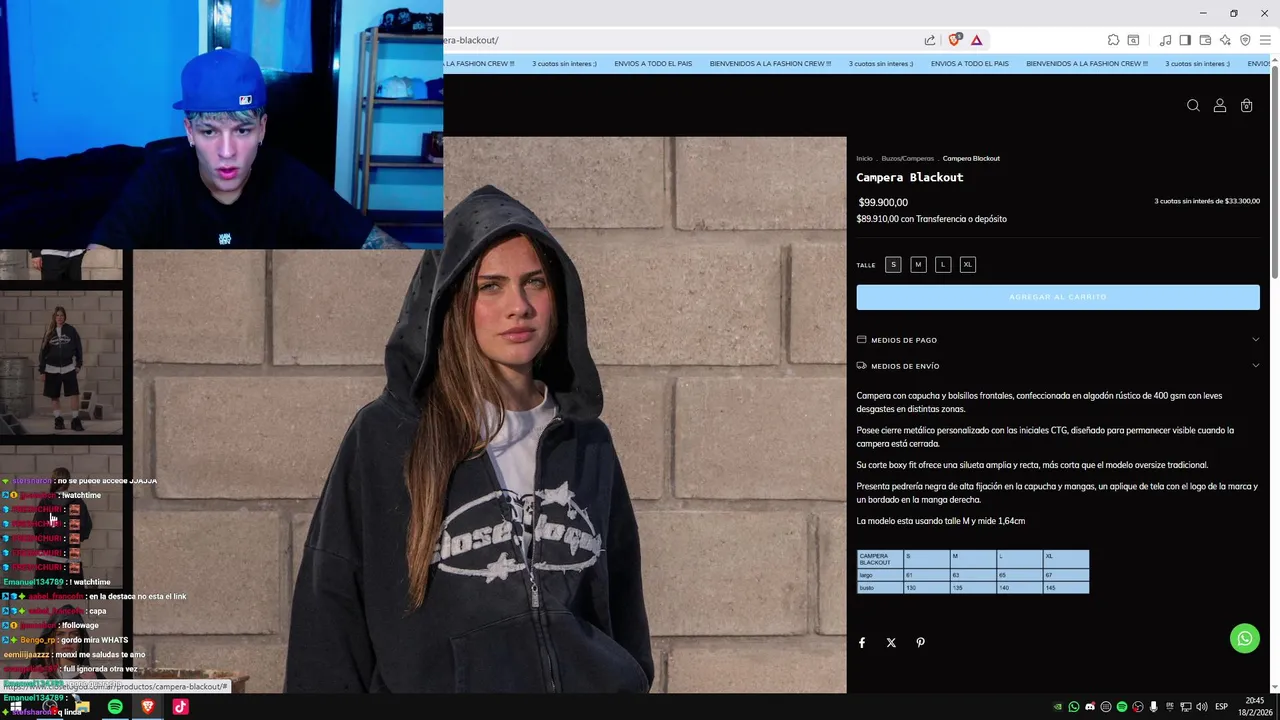Image resolution: width=1280 pixels, height=720 pixels.
Task: Select thumbnail of model in black shorts
Action: [x=61, y=363]
